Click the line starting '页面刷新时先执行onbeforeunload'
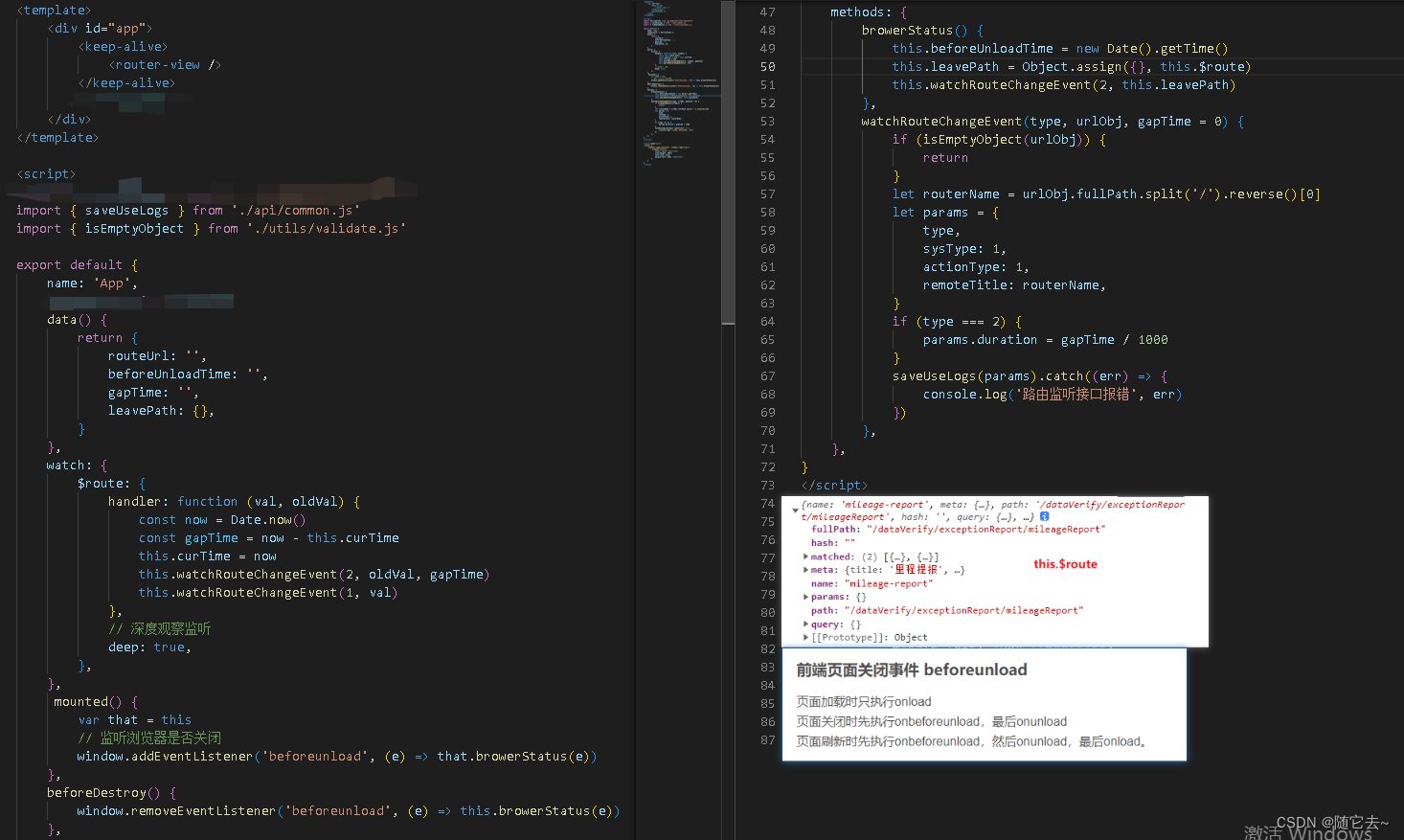This screenshot has width=1404, height=840. 972,742
